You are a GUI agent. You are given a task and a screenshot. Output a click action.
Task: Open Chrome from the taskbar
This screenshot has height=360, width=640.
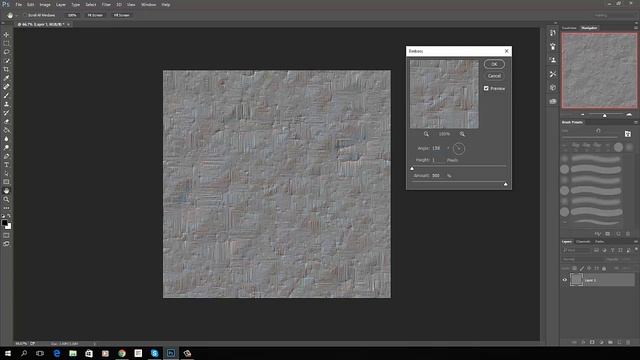[x=122, y=353]
